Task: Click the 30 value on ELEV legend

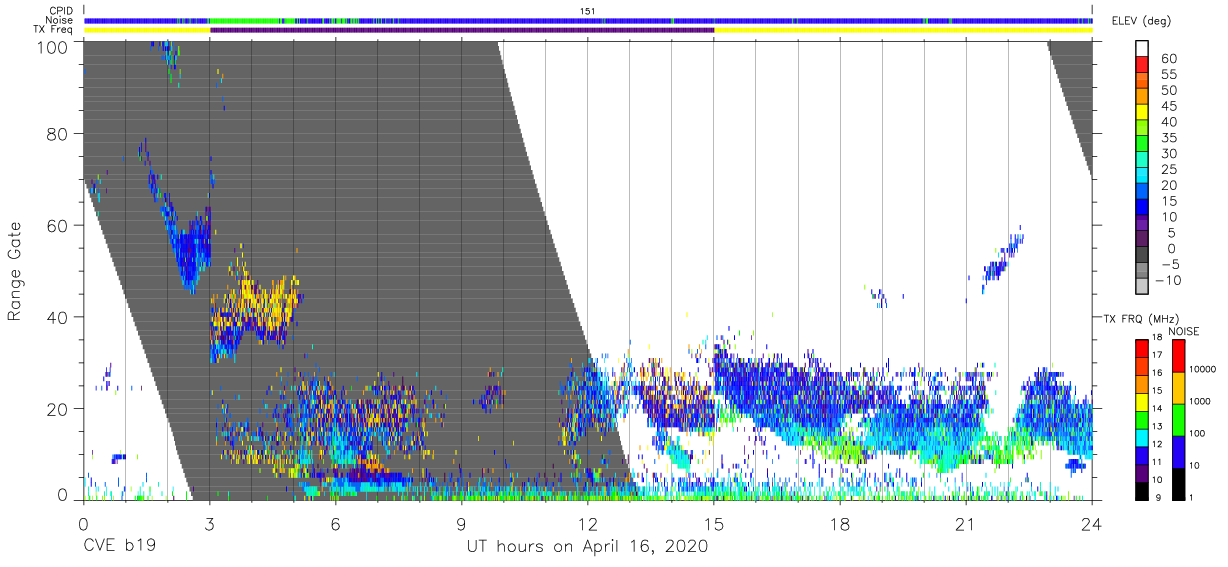Action: coord(1168,154)
